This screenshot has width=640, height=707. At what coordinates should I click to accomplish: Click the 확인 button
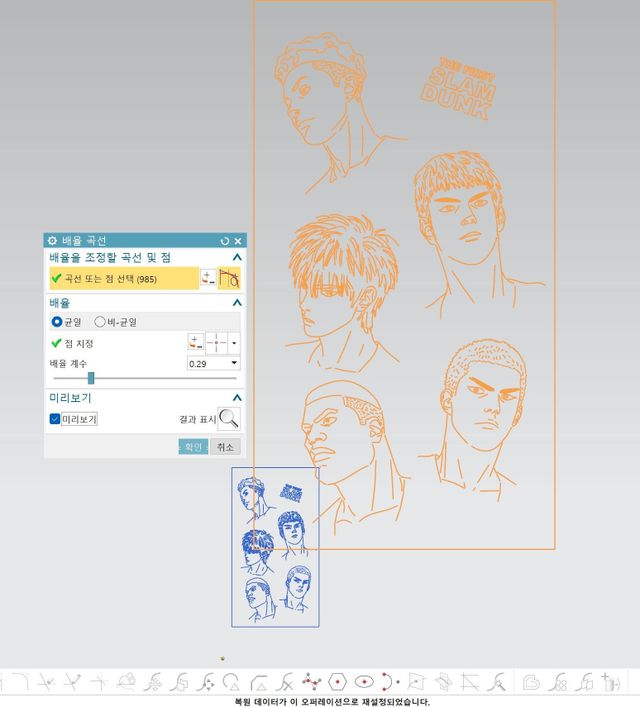(x=193, y=447)
